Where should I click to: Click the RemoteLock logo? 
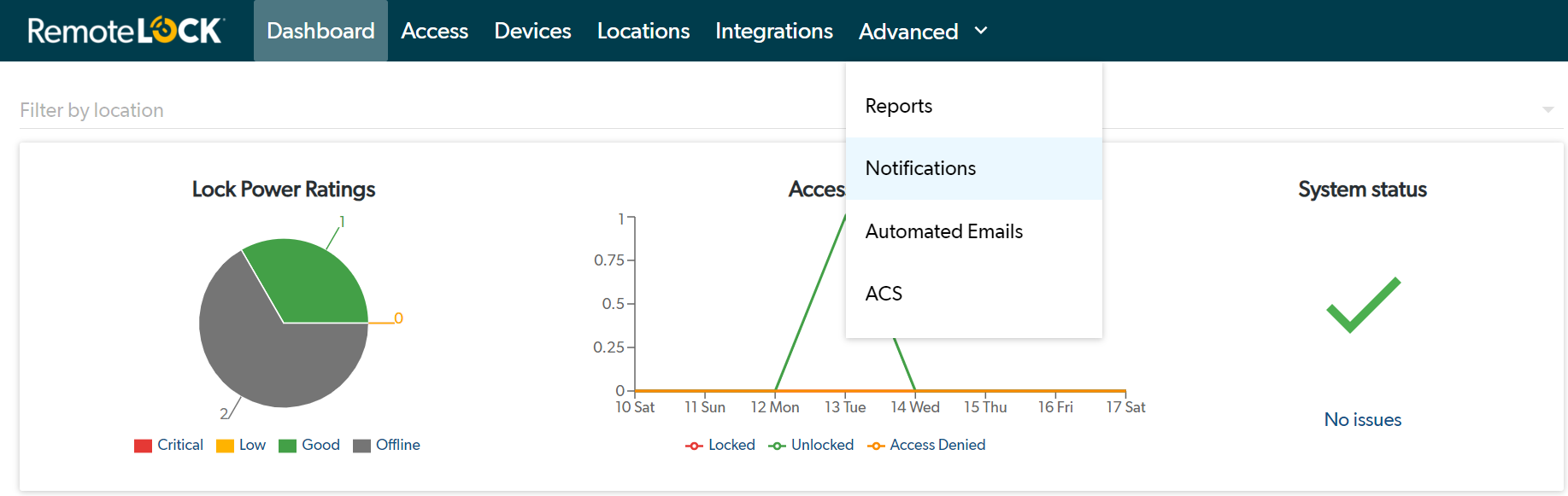[x=126, y=31]
